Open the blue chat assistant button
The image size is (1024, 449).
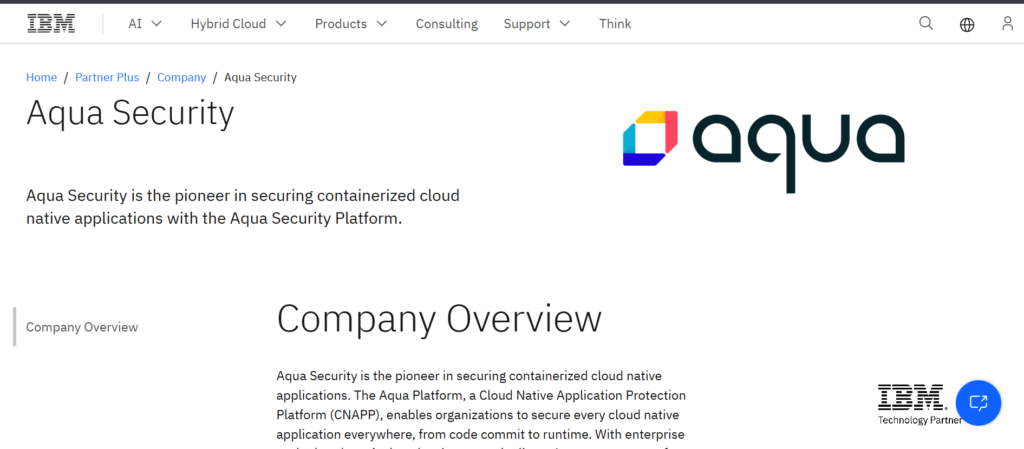pyautogui.click(x=978, y=403)
